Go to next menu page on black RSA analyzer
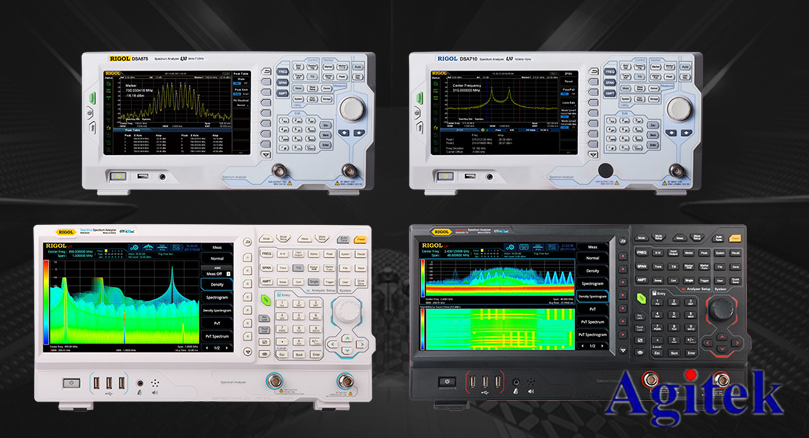The height and width of the screenshot is (438, 809). point(602,346)
